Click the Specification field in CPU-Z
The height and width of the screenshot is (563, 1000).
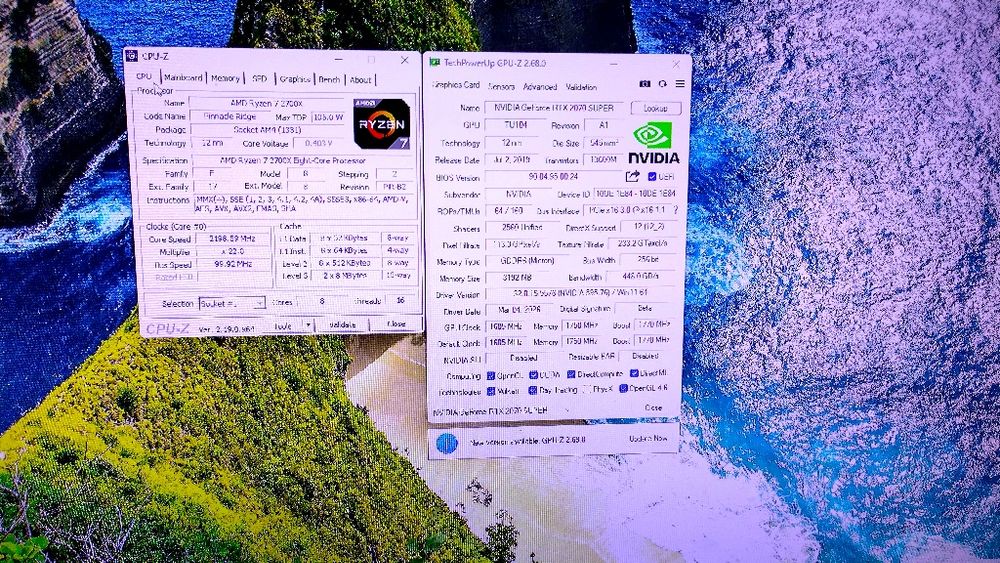[x=304, y=161]
